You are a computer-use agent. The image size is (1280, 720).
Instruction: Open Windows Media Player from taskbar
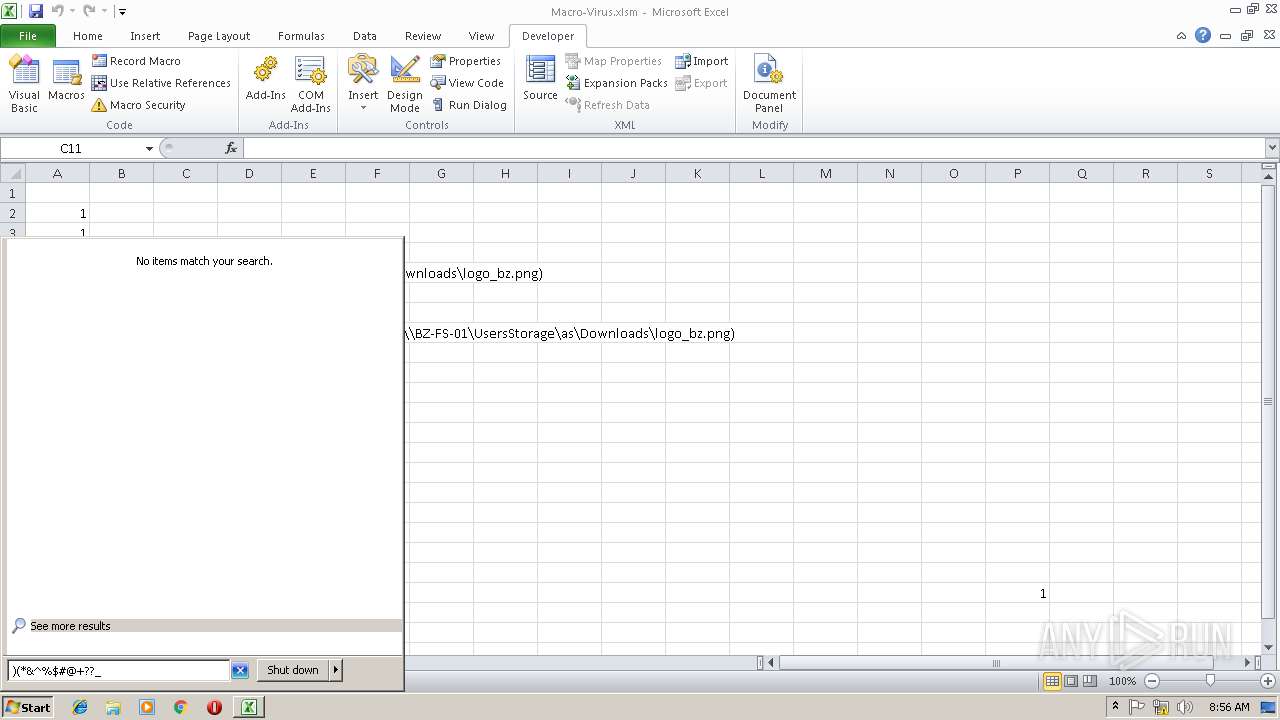147,707
